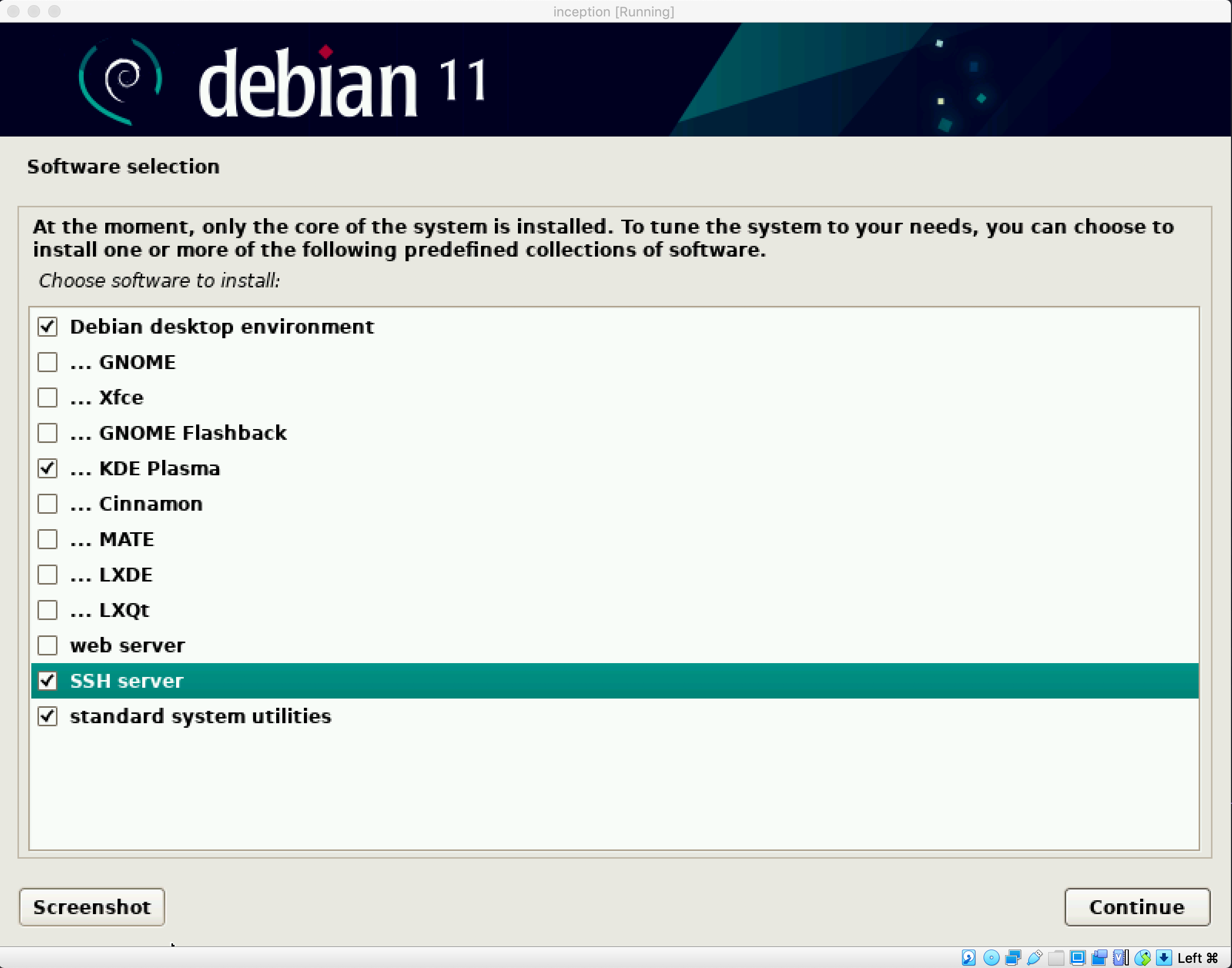Screen dimensions: 1232x968
Task: Click the display settings status icon
Action: click(x=1077, y=958)
